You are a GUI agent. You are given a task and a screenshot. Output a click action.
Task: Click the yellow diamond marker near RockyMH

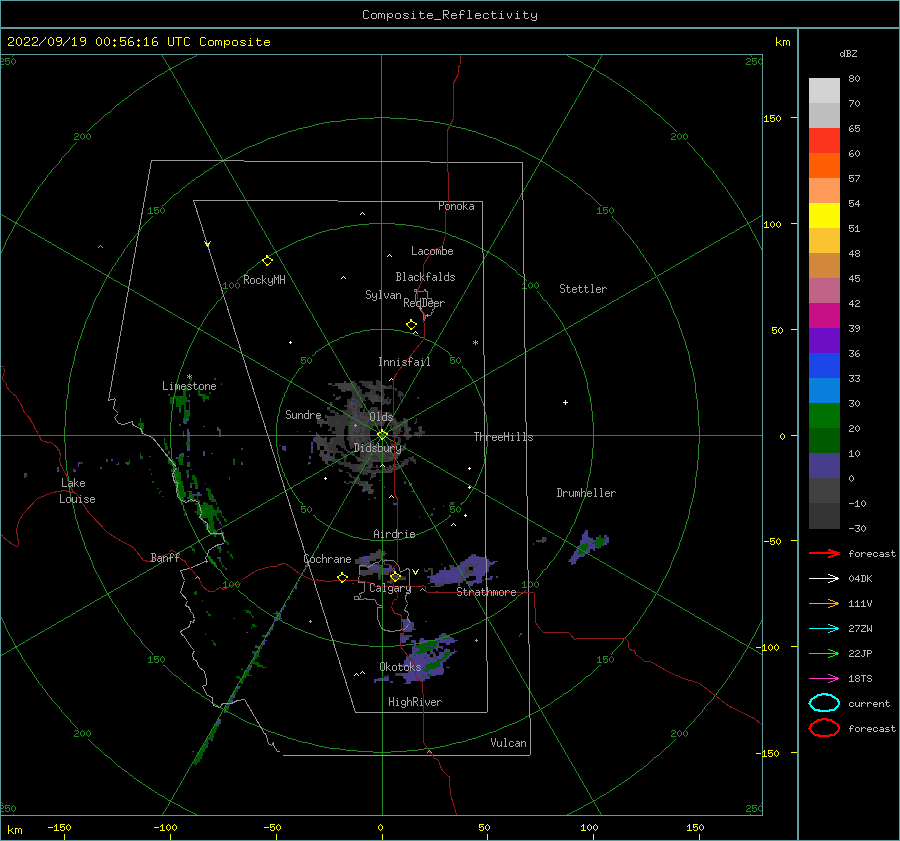pos(267,261)
